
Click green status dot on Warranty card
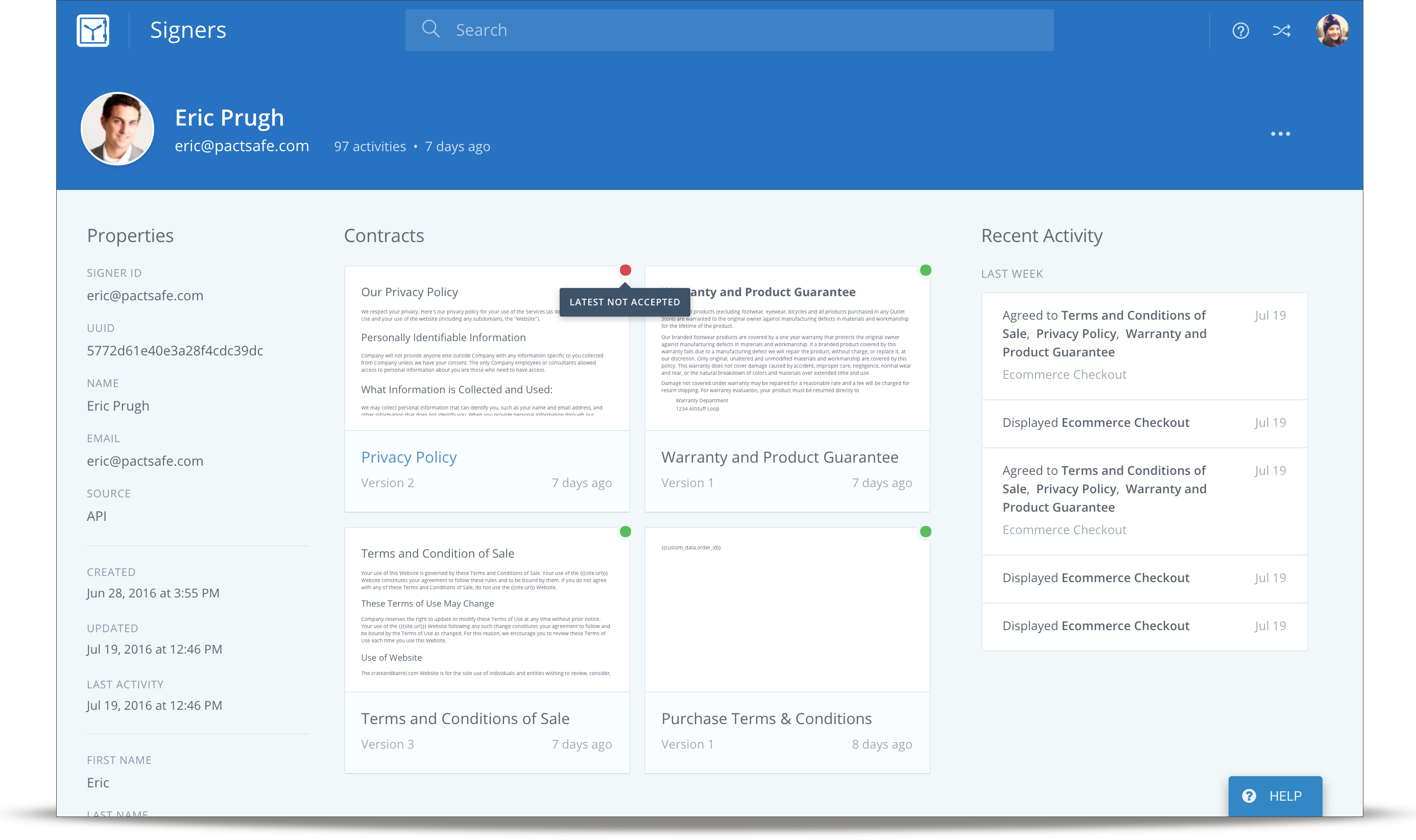click(925, 271)
